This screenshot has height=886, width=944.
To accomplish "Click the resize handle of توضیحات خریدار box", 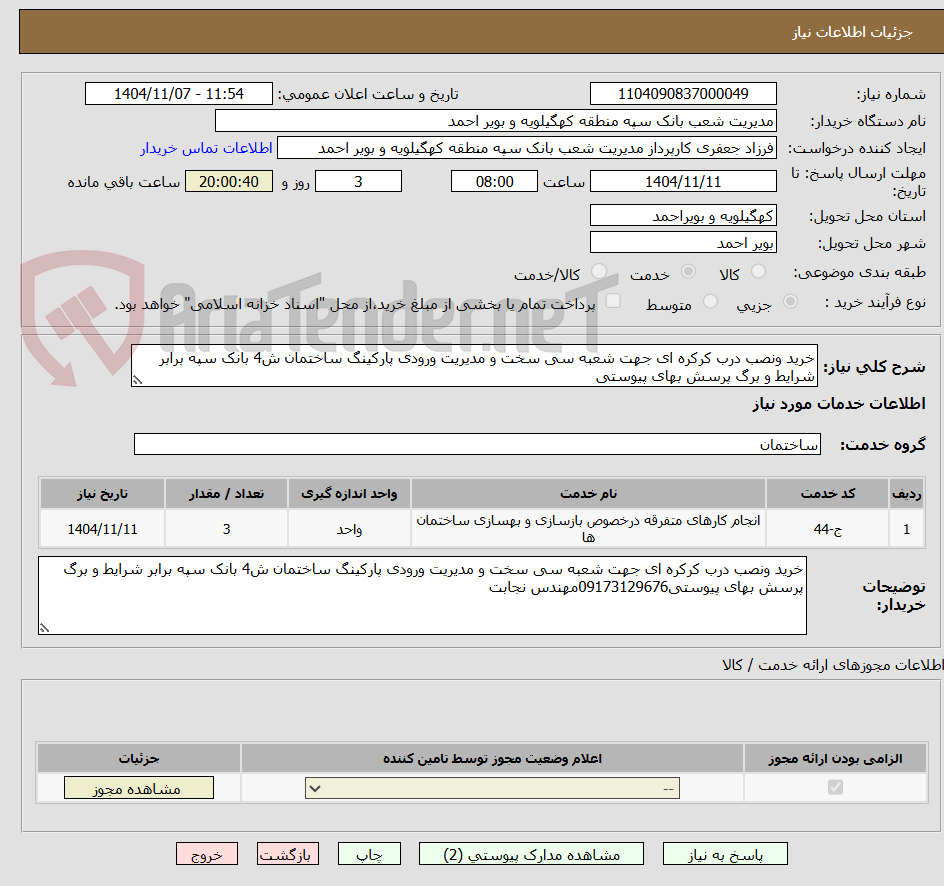I will click(x=44, y=628).
